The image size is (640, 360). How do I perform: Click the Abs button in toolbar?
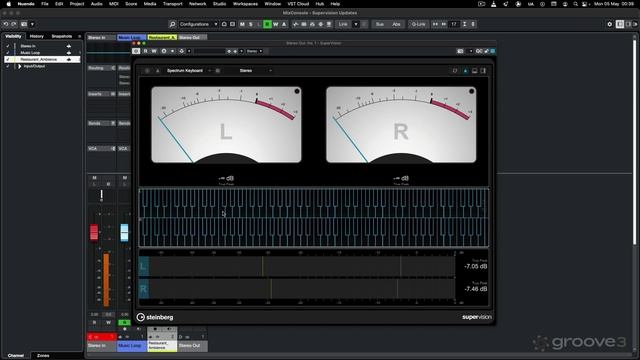(396, 24)
